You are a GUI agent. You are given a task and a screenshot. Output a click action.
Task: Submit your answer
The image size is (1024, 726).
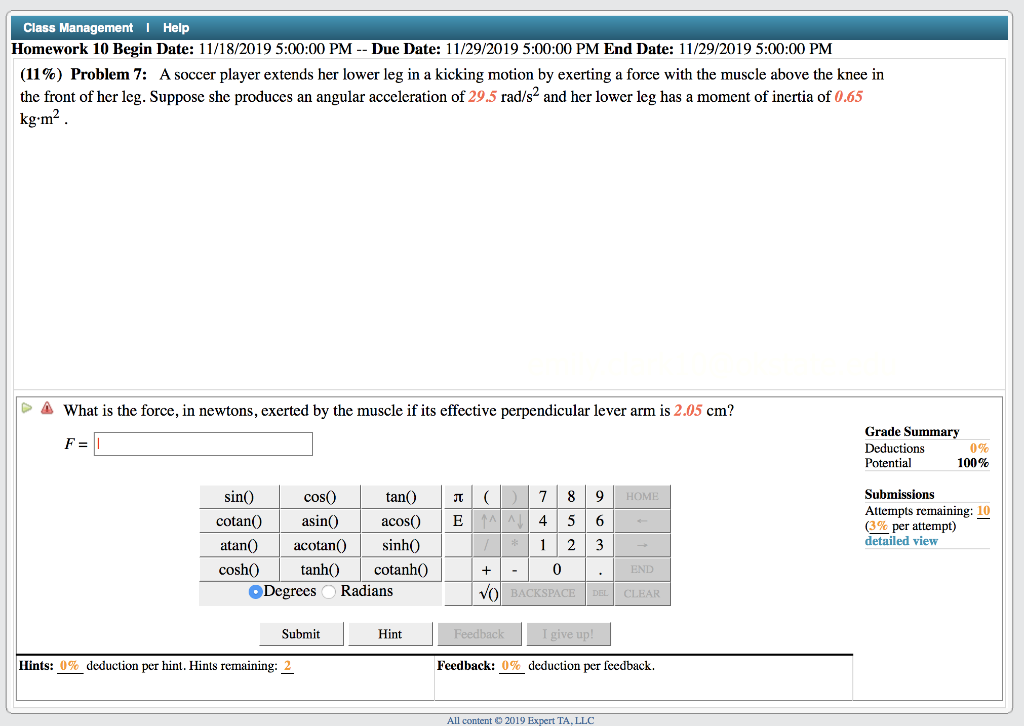(301, 633)
